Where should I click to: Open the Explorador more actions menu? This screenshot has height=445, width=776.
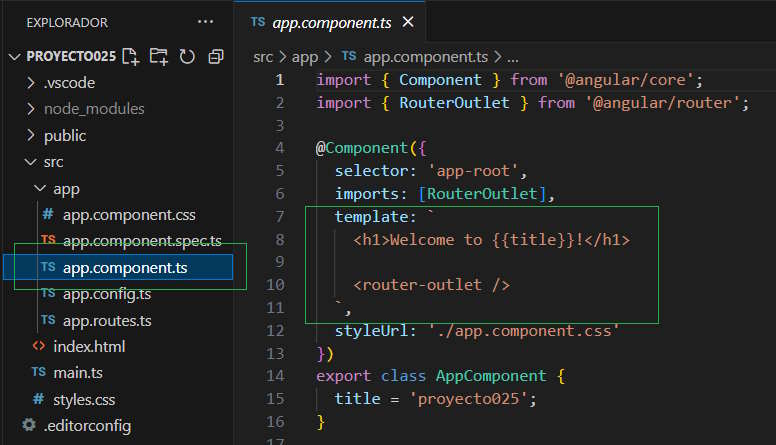point(205,22)
